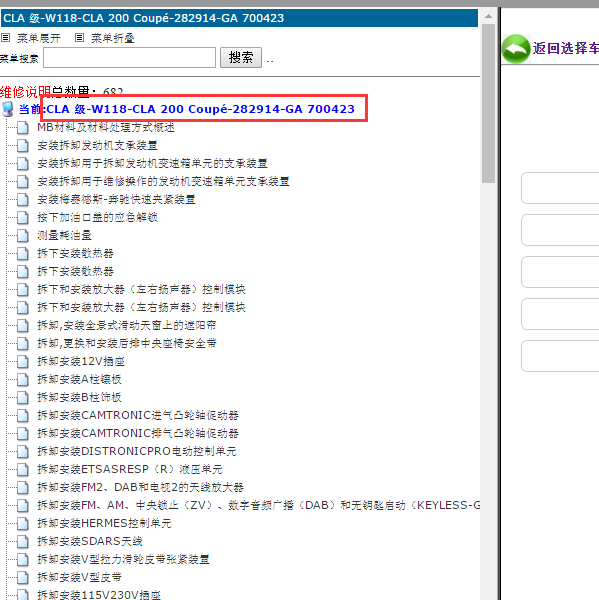Open 拆卸安装FM、AM、中央锁止(ZV) entry

[x=259, y=505]
